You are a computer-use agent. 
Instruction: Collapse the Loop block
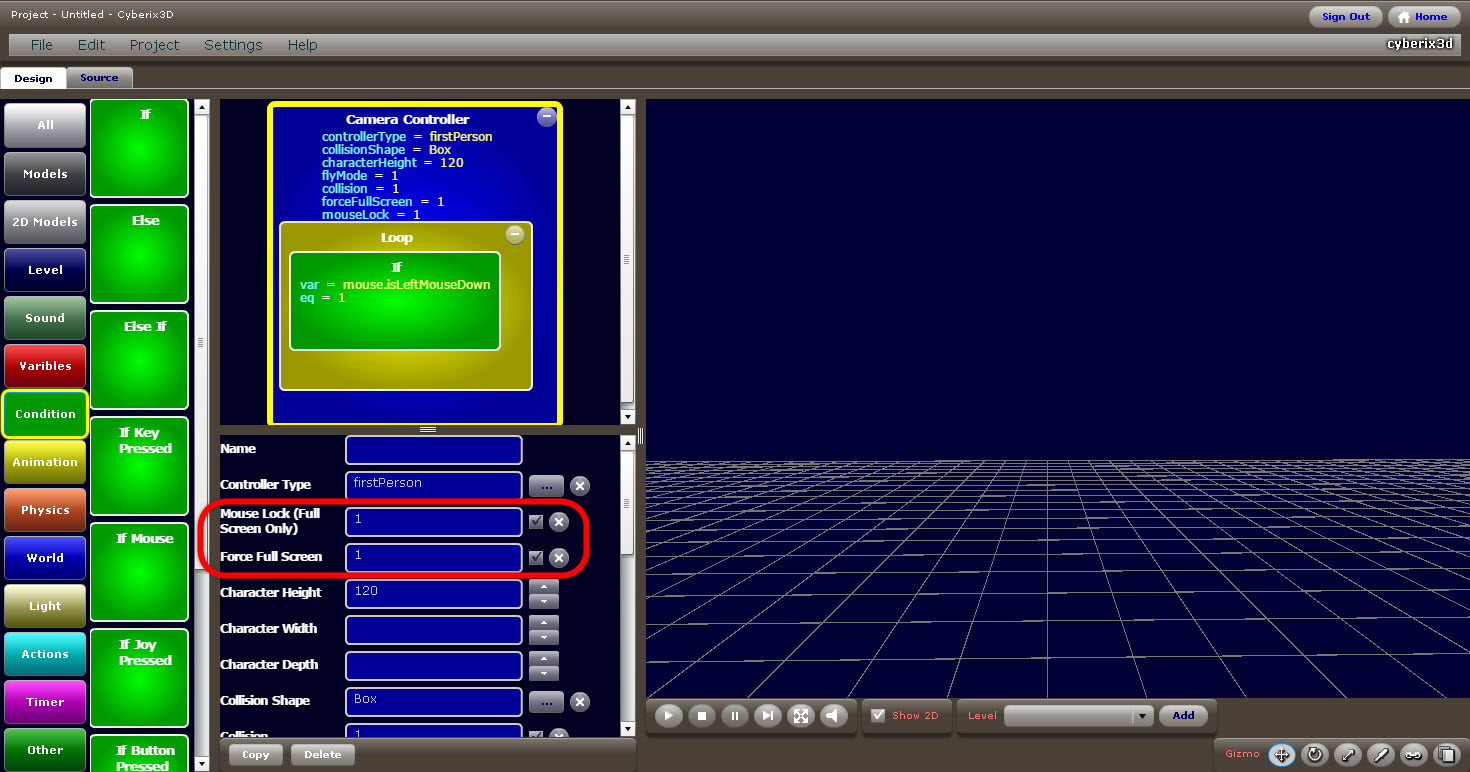515,235
